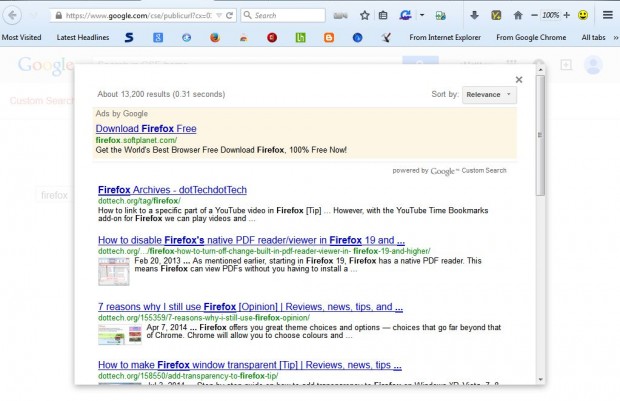The width and height of the screenshot is (620, 401).
Task: Open the From Google Chrome bookmarks folder
Action: (531, 38)
